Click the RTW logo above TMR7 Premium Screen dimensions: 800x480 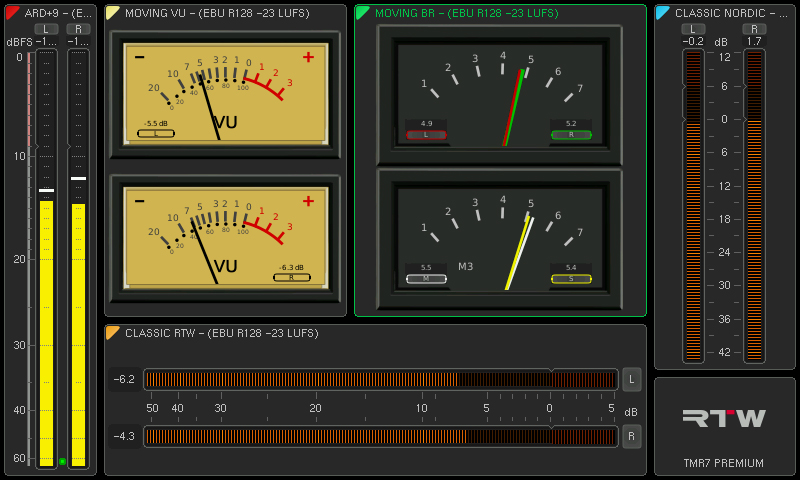pyautogui.click(x=724, y=418)
